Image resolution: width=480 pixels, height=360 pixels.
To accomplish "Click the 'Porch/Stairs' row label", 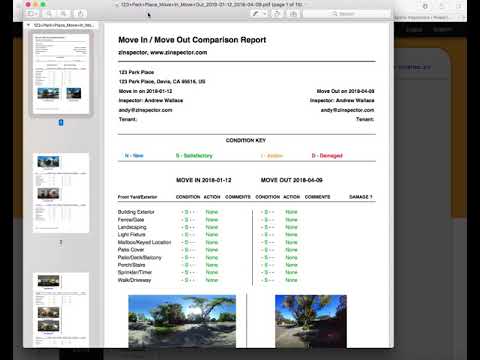I will click(131, 265).
